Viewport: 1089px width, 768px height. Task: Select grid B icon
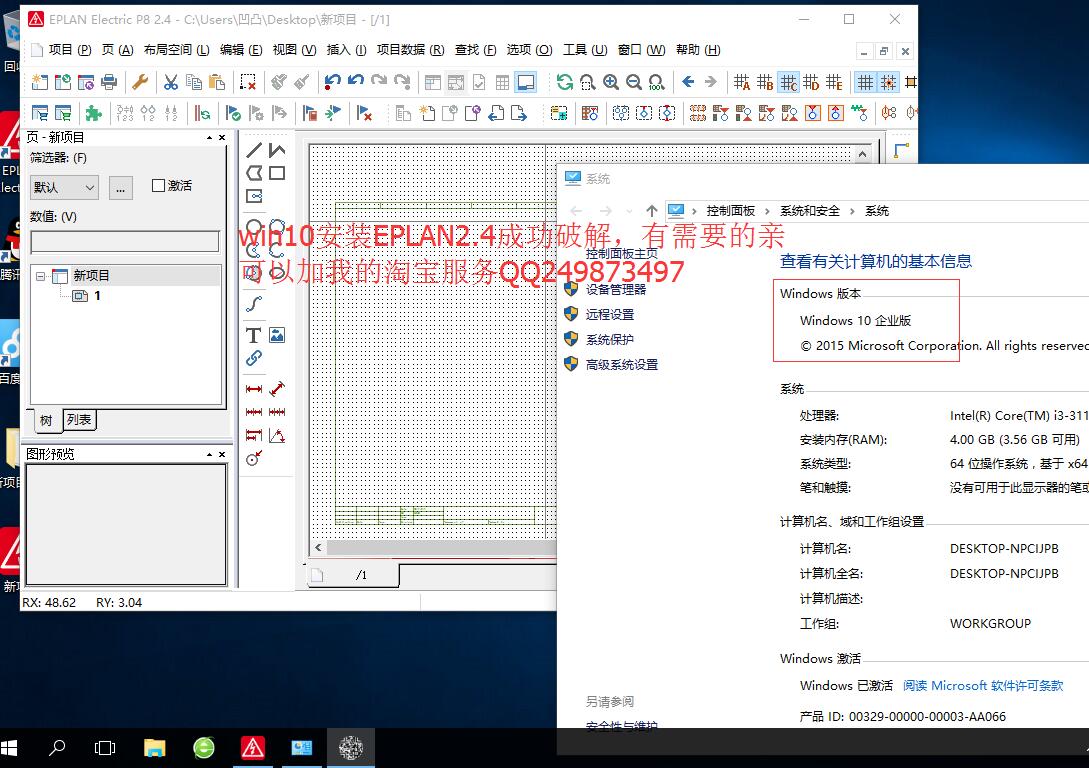(x=765, y=83)
